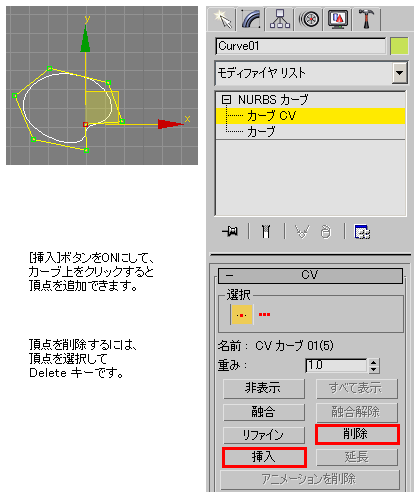Toggle single CV selection button
The image size is (419, 500).
(241, 314)
